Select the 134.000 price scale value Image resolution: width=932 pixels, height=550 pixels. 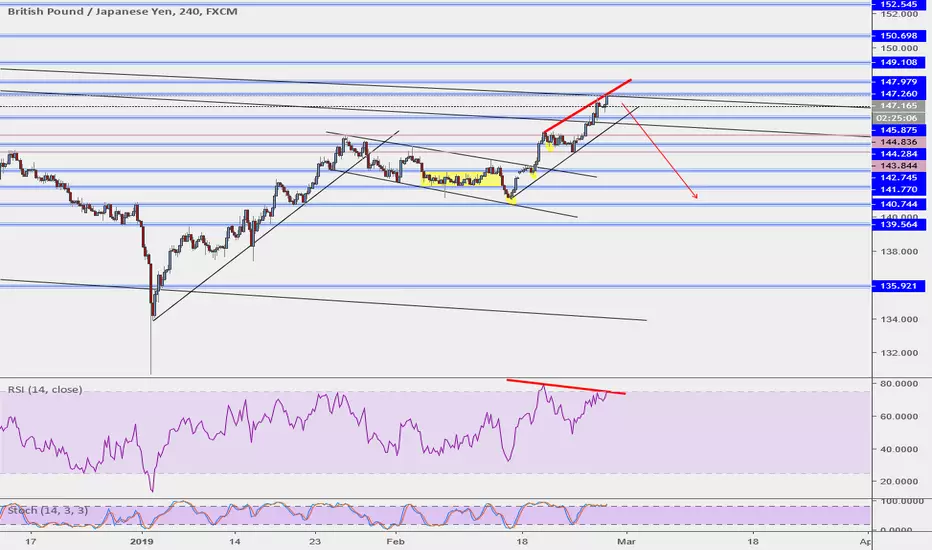(899, 319)
